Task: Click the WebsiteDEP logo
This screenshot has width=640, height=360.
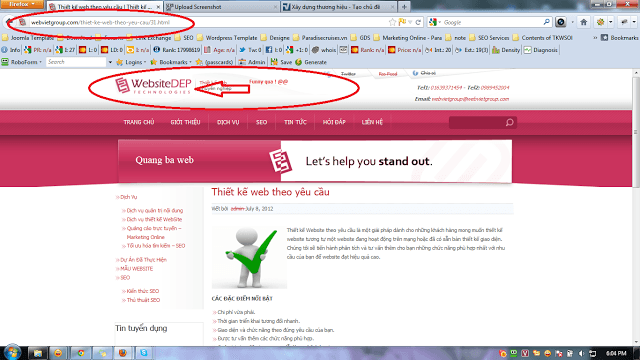Action: pyautogui.click(x=153, y=86)
